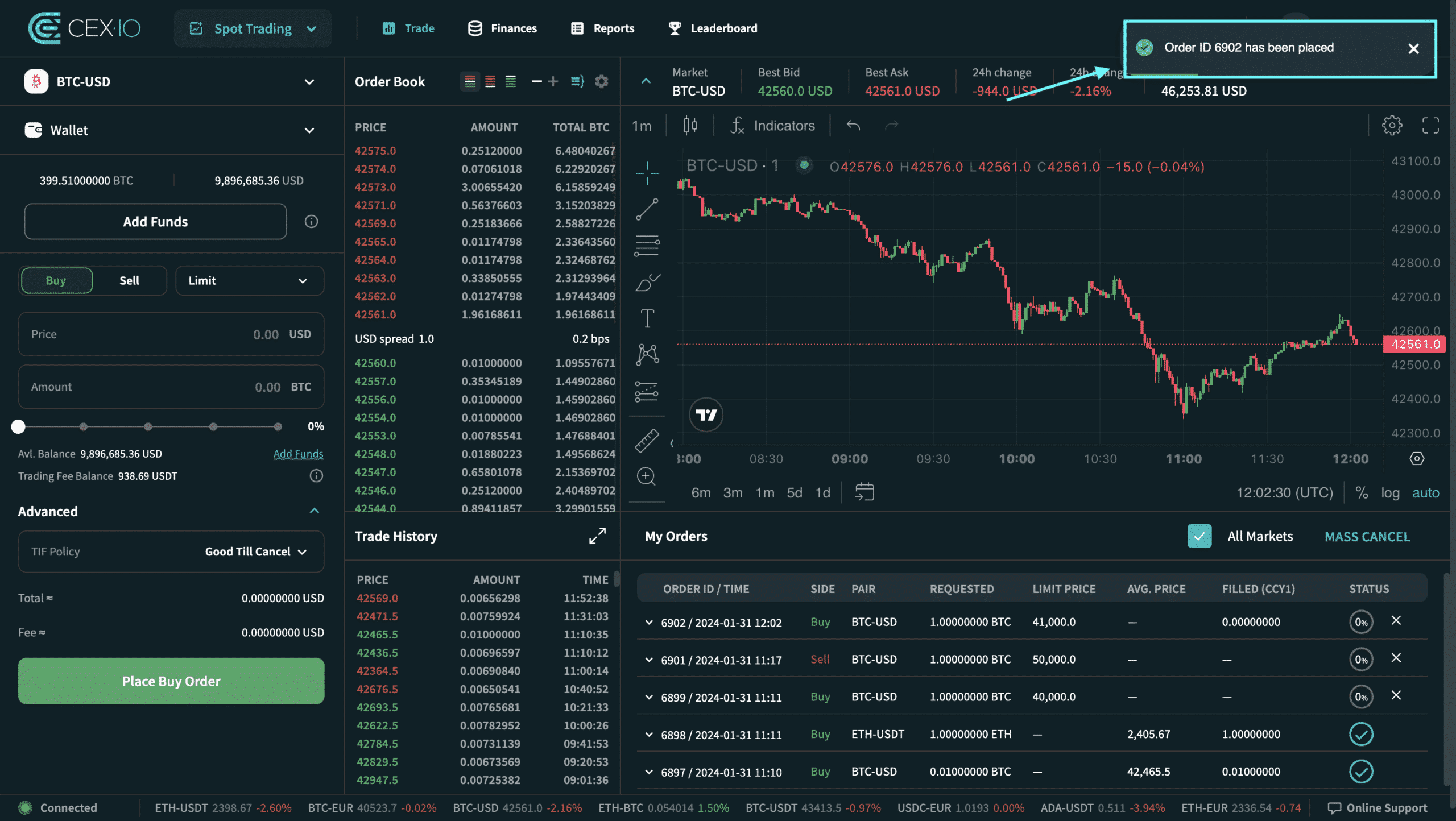Open the Spot Trading dropdown
Viewport: 1456px width, 821px height.
253,28
